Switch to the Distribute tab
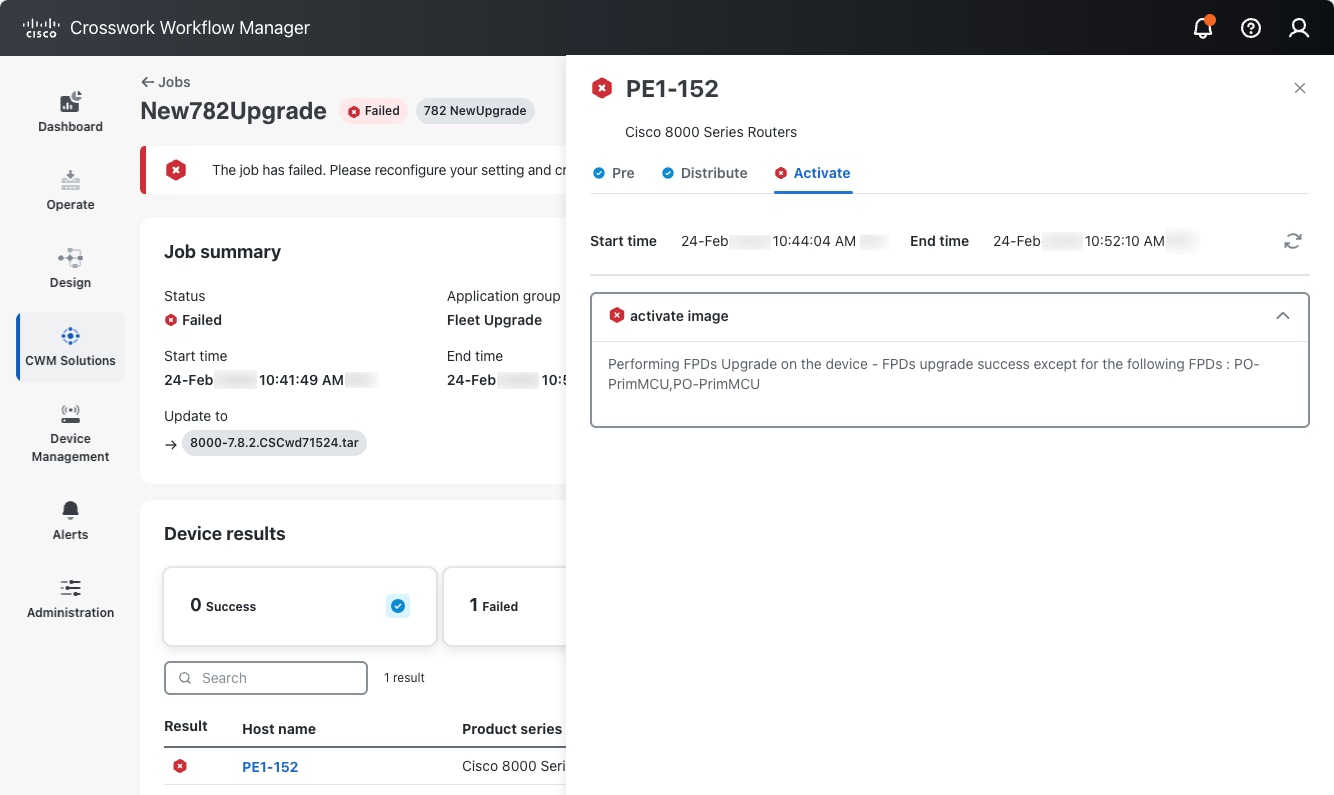1334x795 pixels. pyautogui.click(x=704, y=173)
